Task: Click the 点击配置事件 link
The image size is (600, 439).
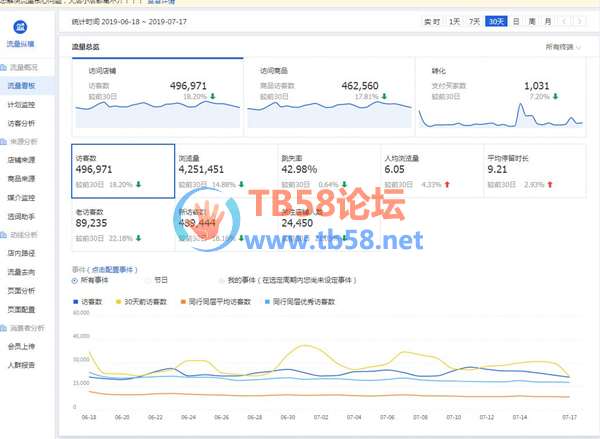Action: [115, 270]
